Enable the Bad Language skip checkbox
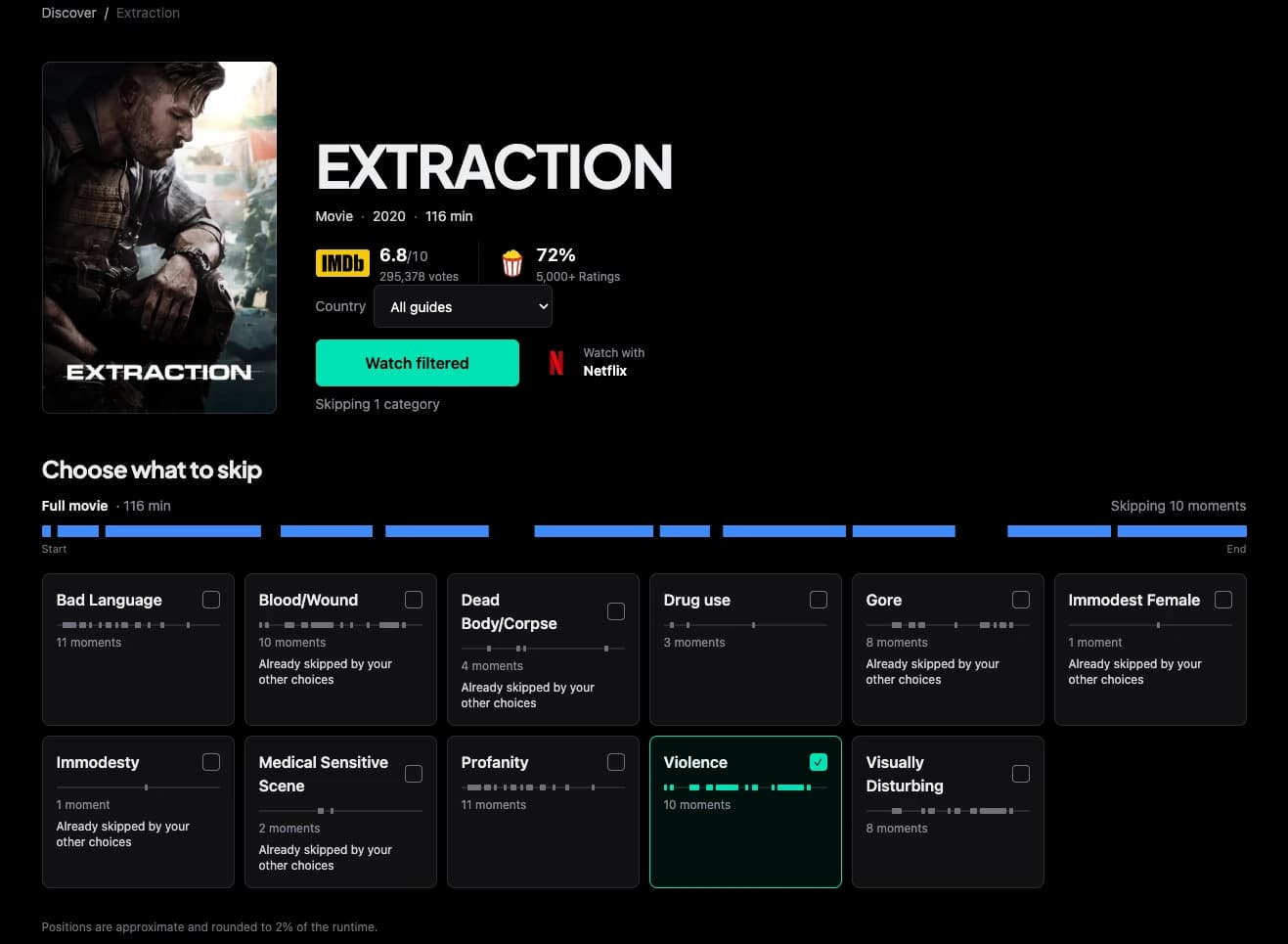This screenshot has height=944, width=1288. (x=211, y=600)
